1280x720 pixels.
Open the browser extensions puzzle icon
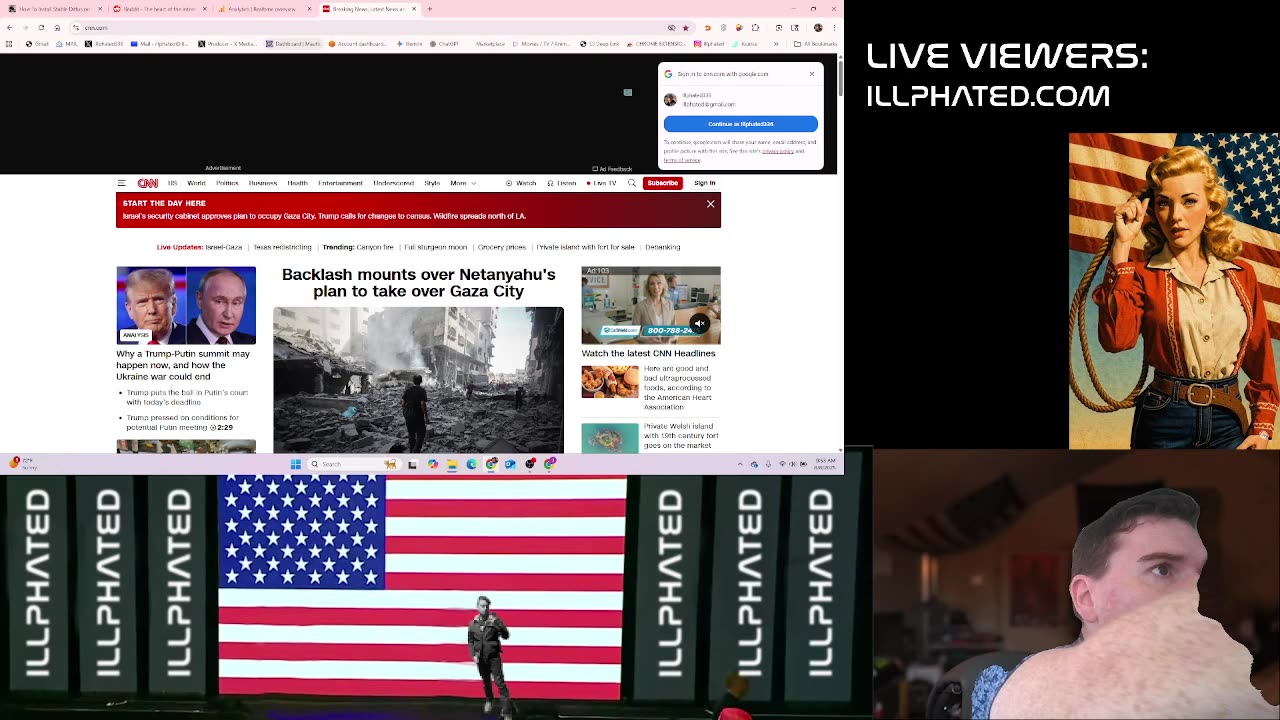(755, 27)
